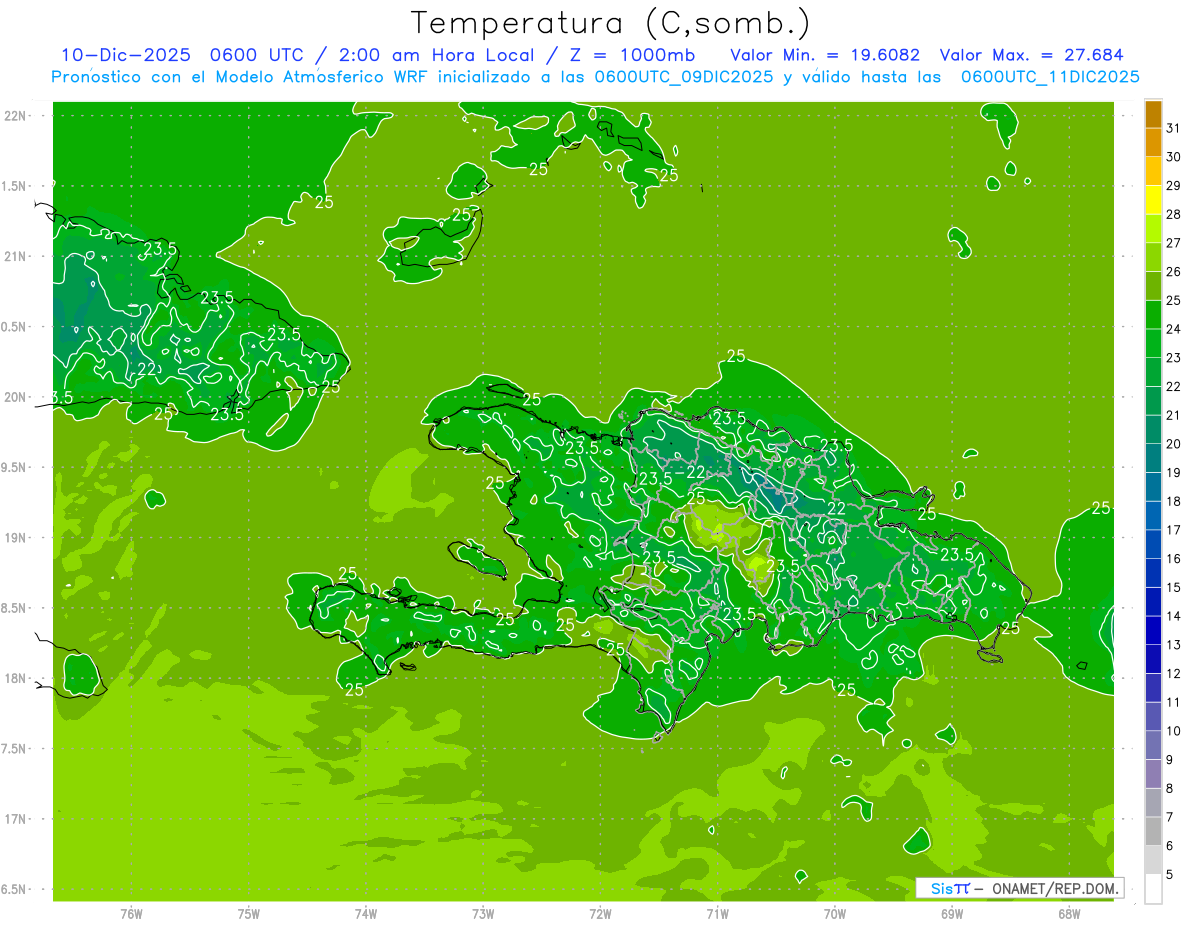
Task: Pick the gray swatch between 7 and 8
Action: [1153, 802]
